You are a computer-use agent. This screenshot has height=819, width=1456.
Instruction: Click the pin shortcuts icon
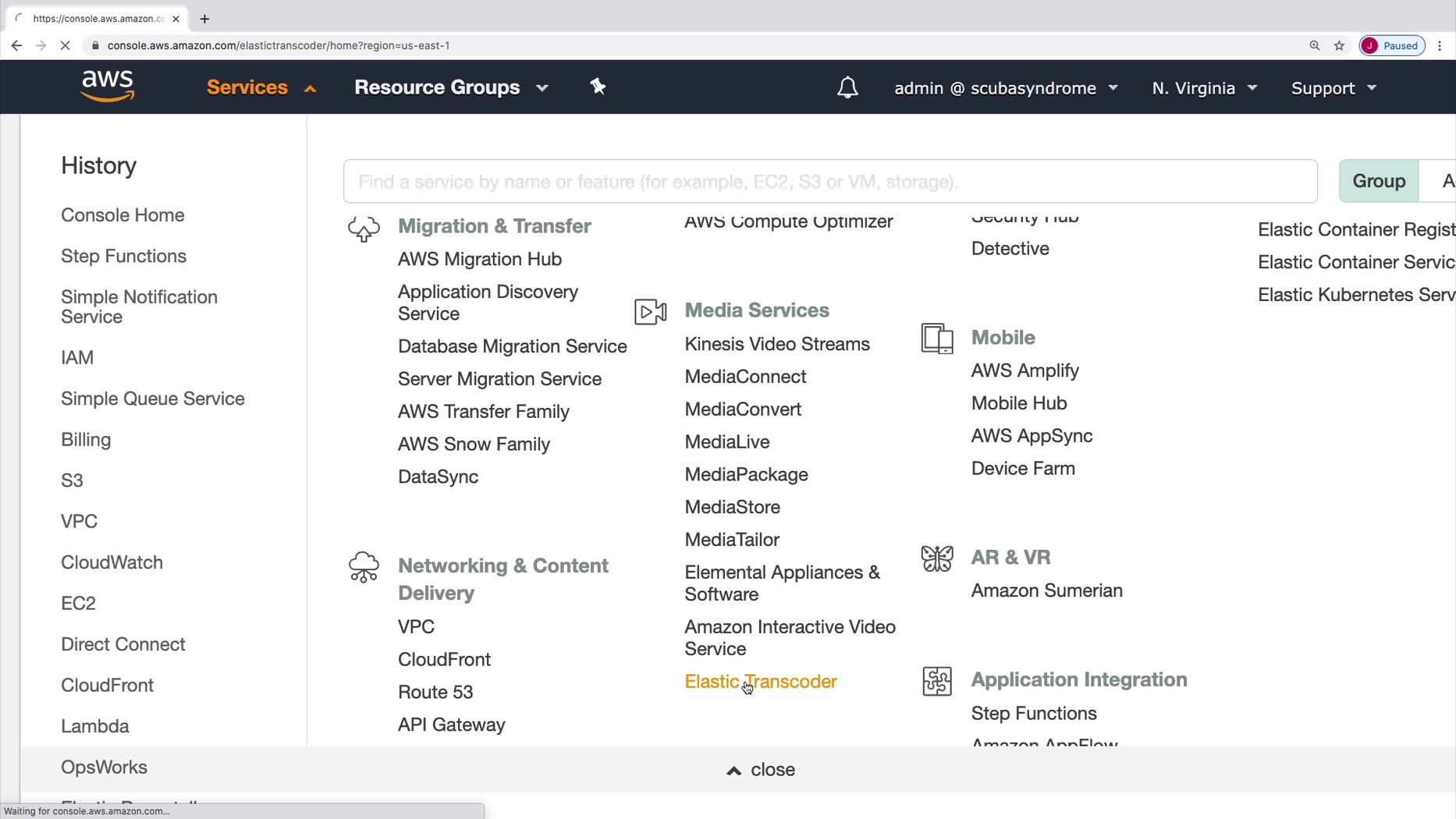point(598,87)
